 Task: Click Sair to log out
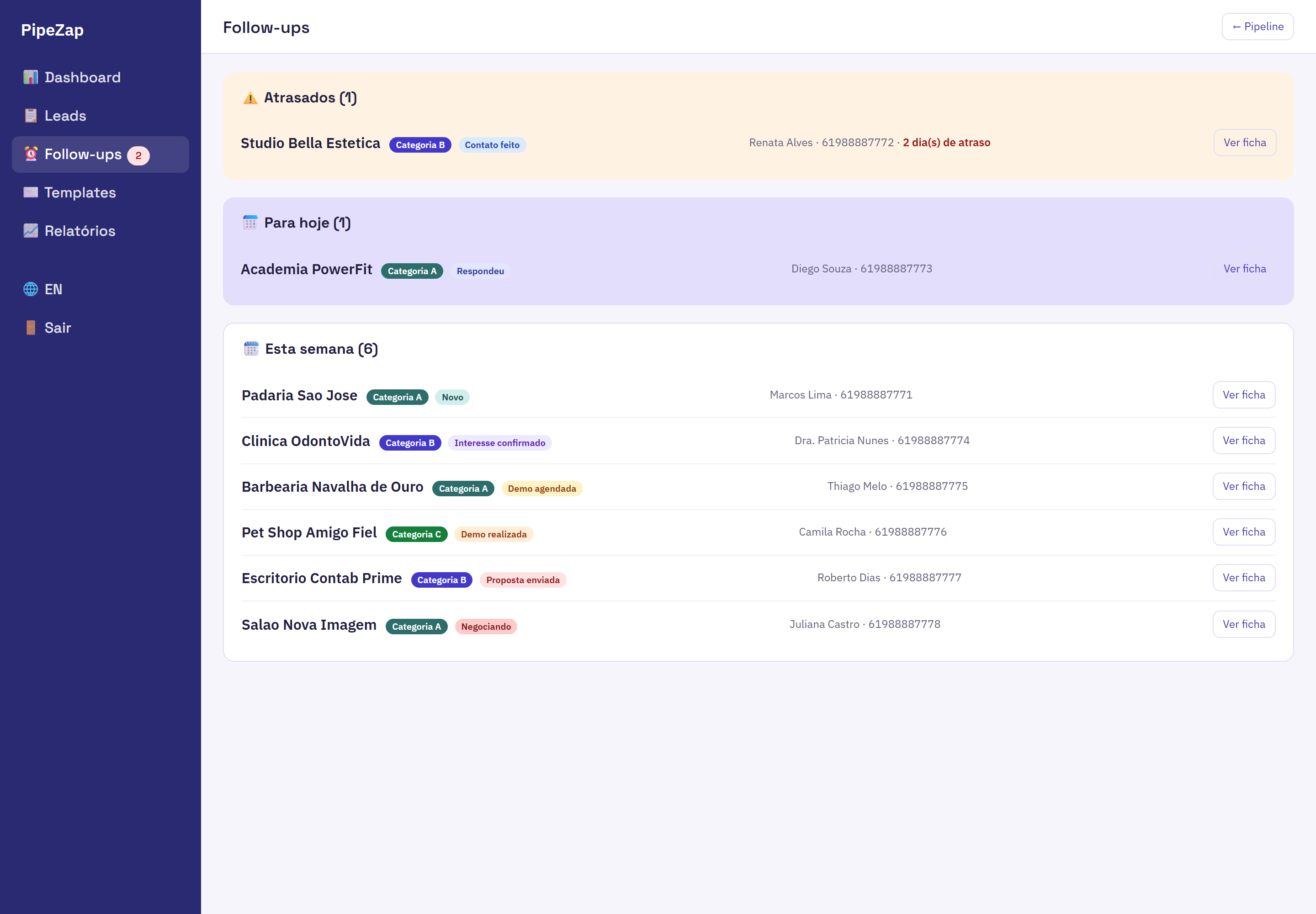101,328
